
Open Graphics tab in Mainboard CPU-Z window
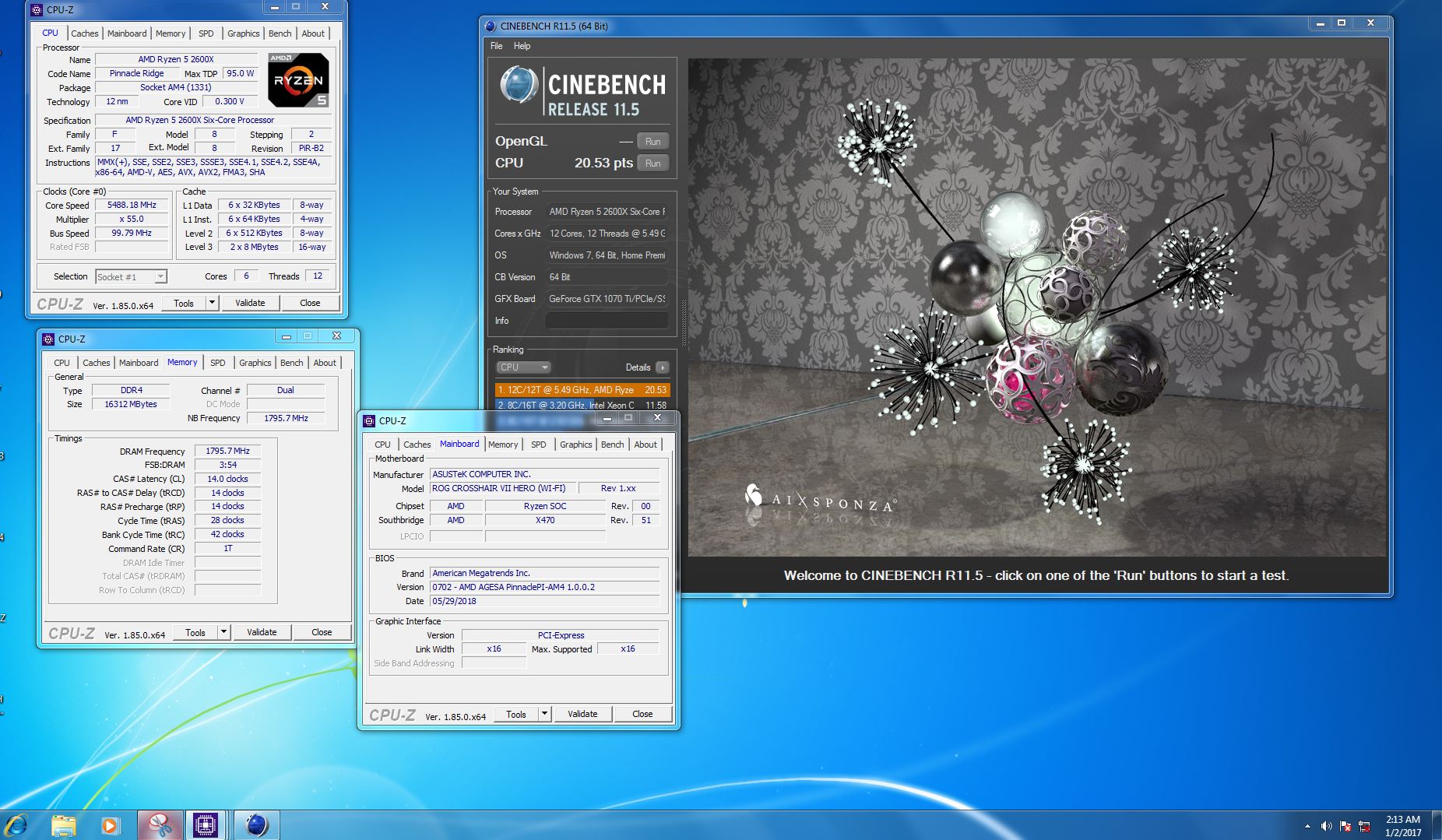click(576, 445)
